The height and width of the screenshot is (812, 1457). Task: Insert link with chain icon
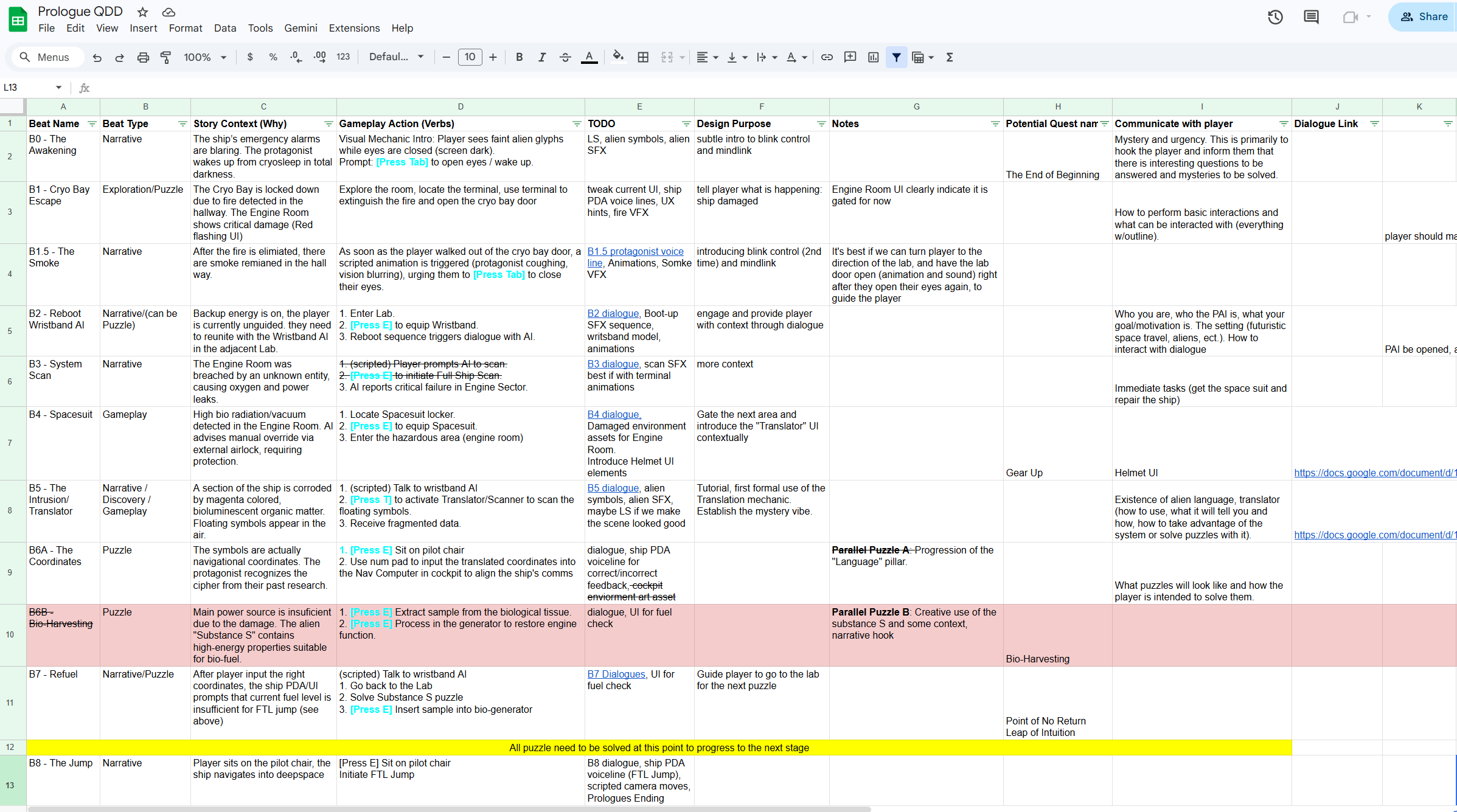pyautogui.click(x=827, y=57)
